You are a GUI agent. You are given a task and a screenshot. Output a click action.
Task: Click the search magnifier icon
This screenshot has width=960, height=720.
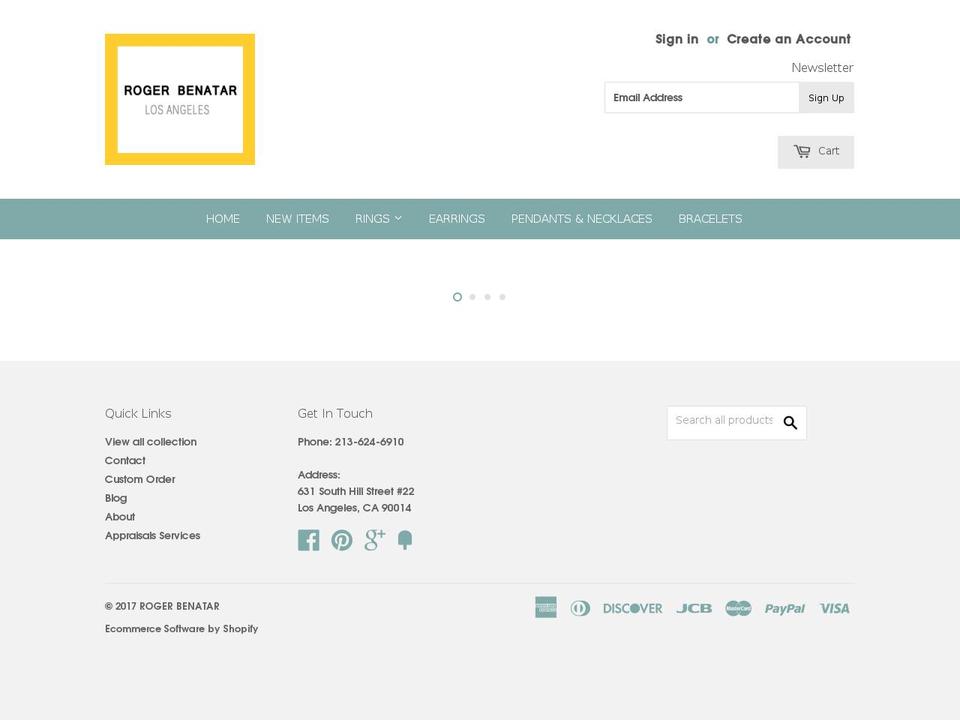coord(790,422)
